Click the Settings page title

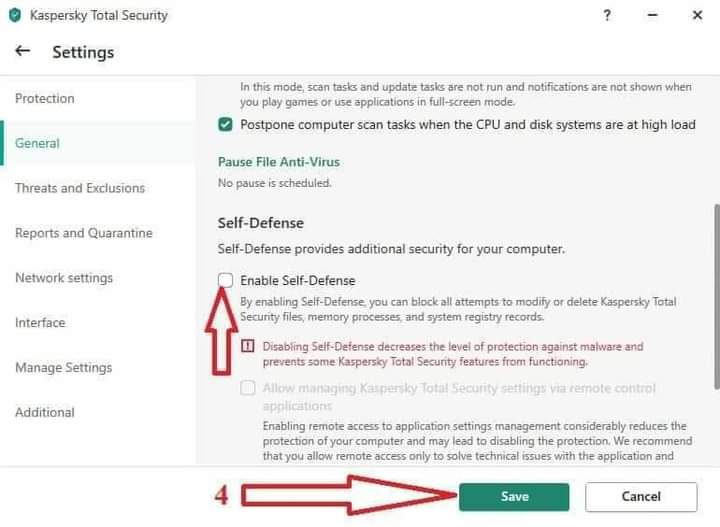[x=83, y=52]
